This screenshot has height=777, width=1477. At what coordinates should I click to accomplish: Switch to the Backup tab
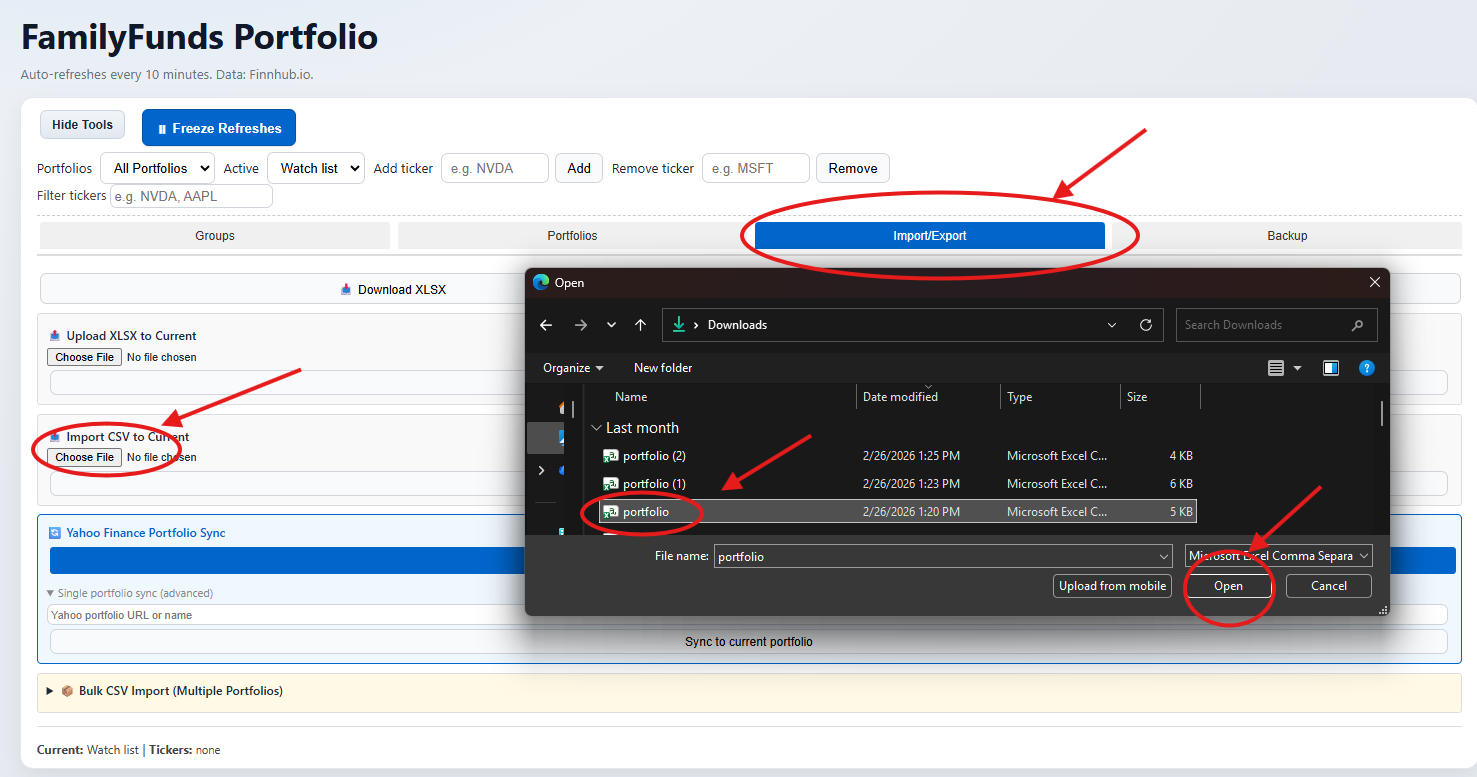point(1287,235)
